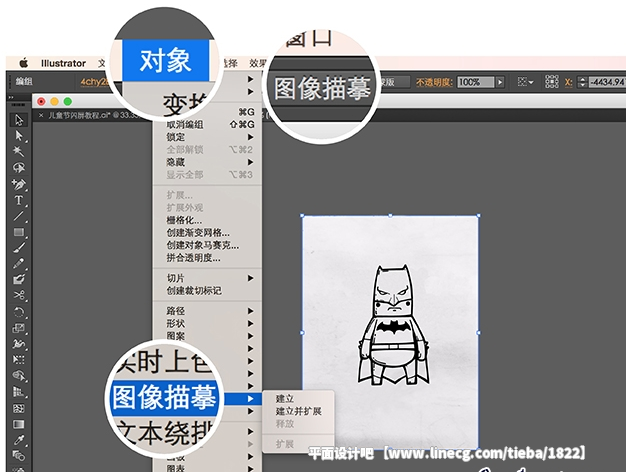Image resolution: width=626 pixels, height=472 pixels.
Task: Activate the Eraser tool
Action: [19, 280]
